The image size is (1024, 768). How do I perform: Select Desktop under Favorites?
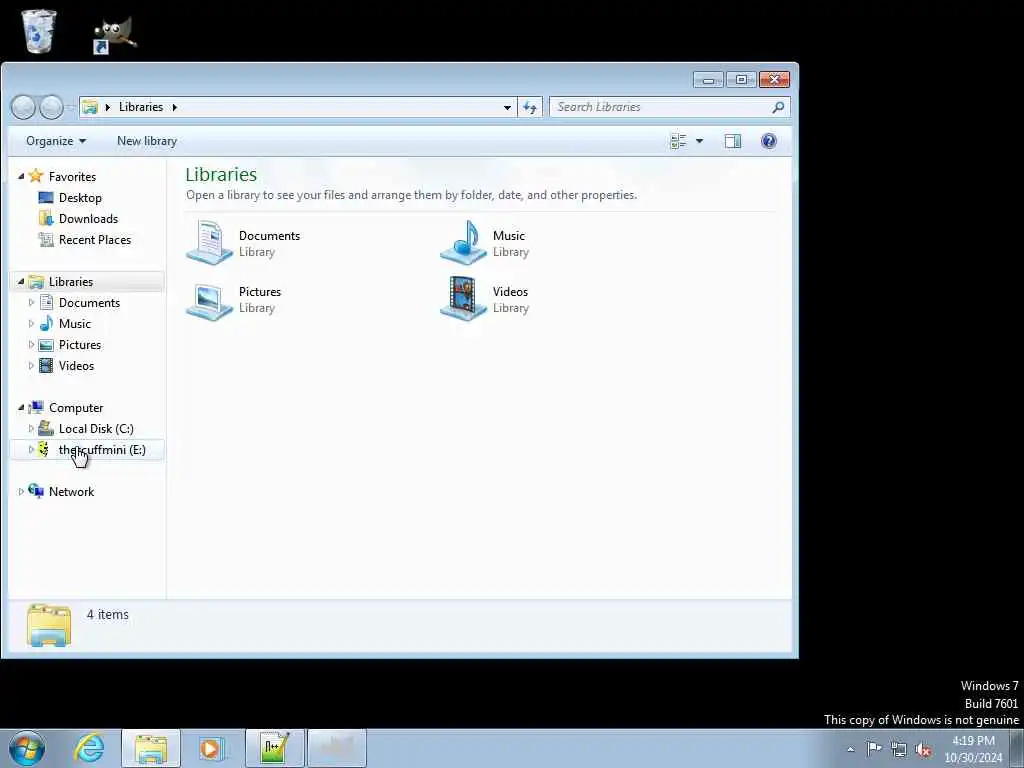80,198
